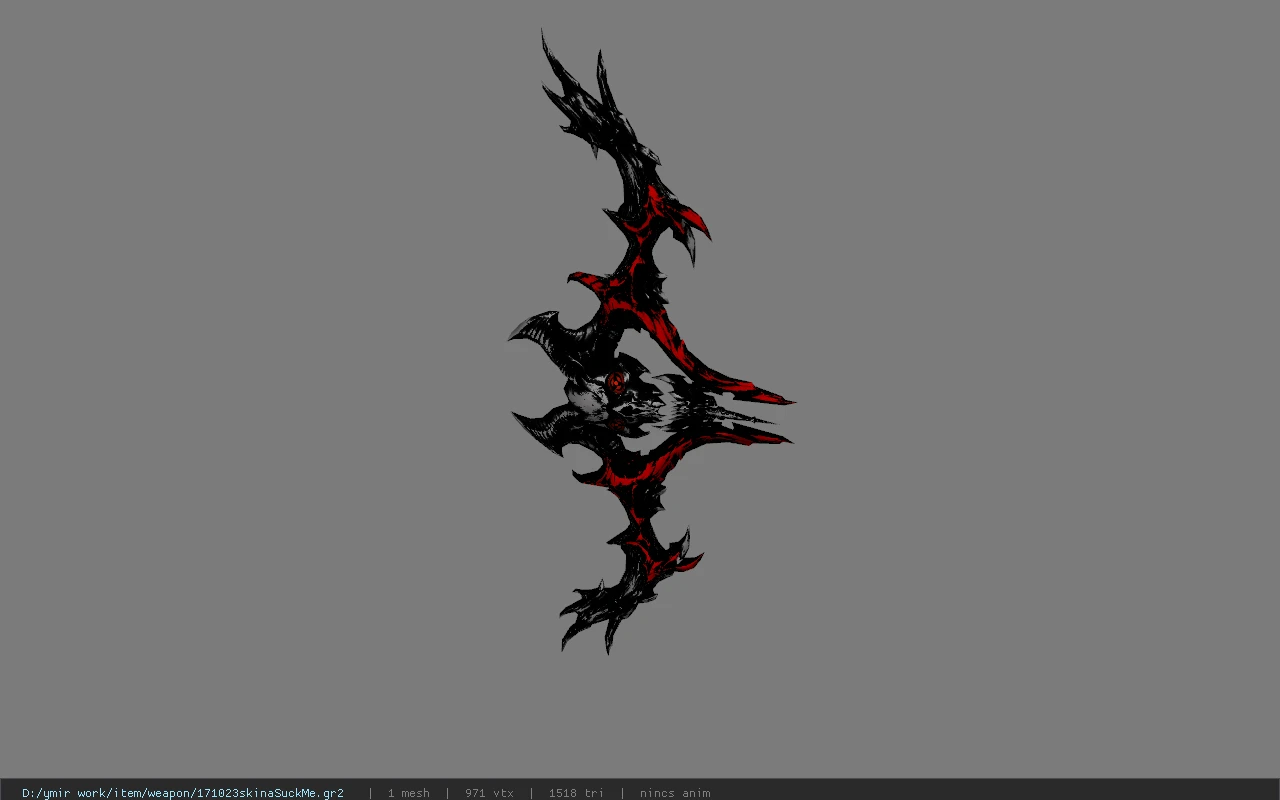
Task: Click the red-black bow model in viewport
Action: pyautogui.click(x=650, y=342)
